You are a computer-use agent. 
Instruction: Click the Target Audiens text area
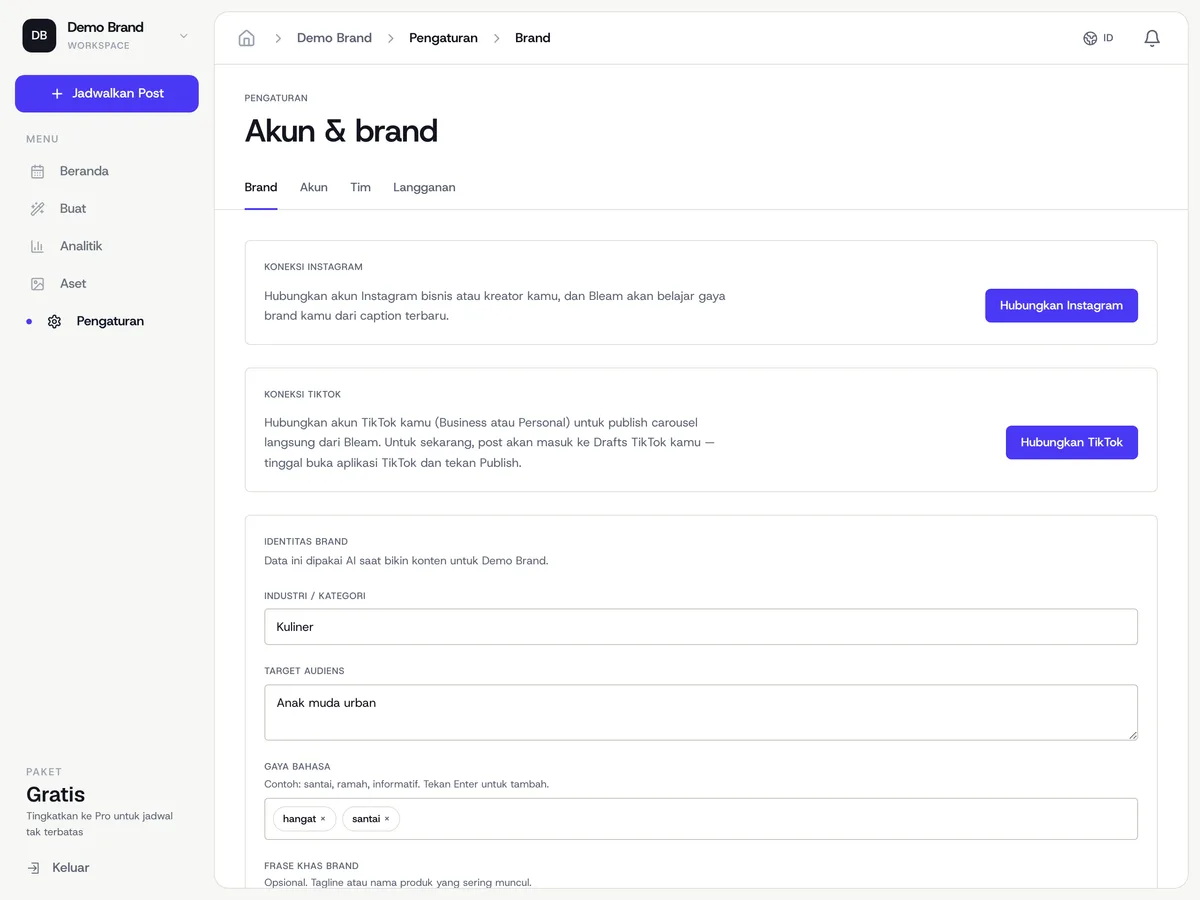click(701, 712)
